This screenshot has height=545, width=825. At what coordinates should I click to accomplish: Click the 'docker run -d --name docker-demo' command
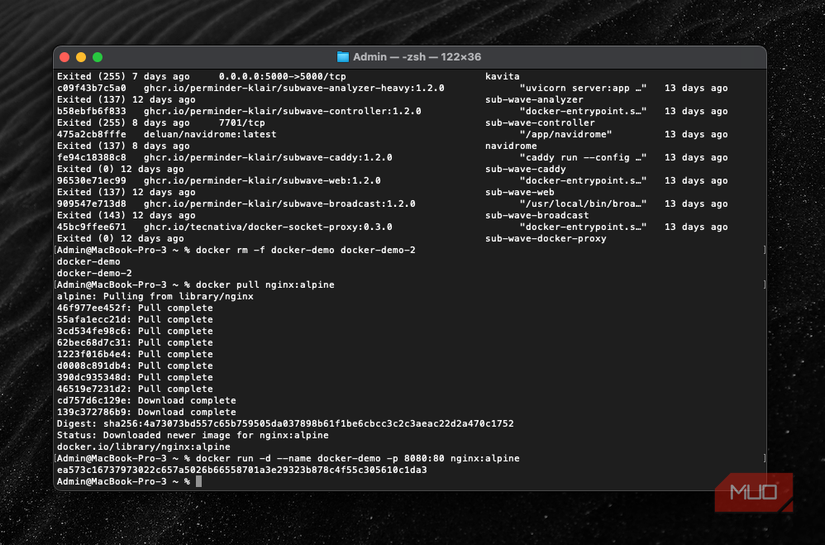[x=358, y=458]
